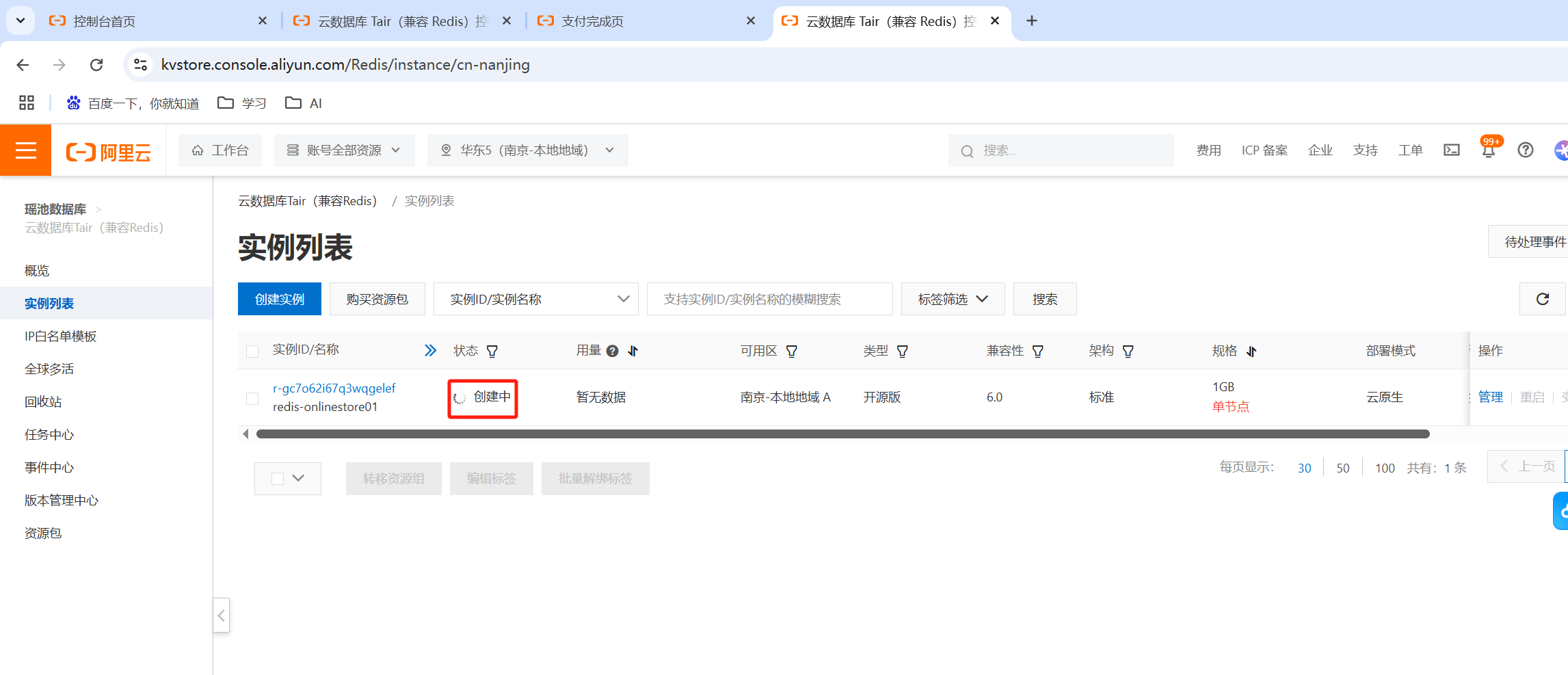Filter the 兼容性 column
The width and height of the screenshot is (1568, 675).
tap(1038, 352)
